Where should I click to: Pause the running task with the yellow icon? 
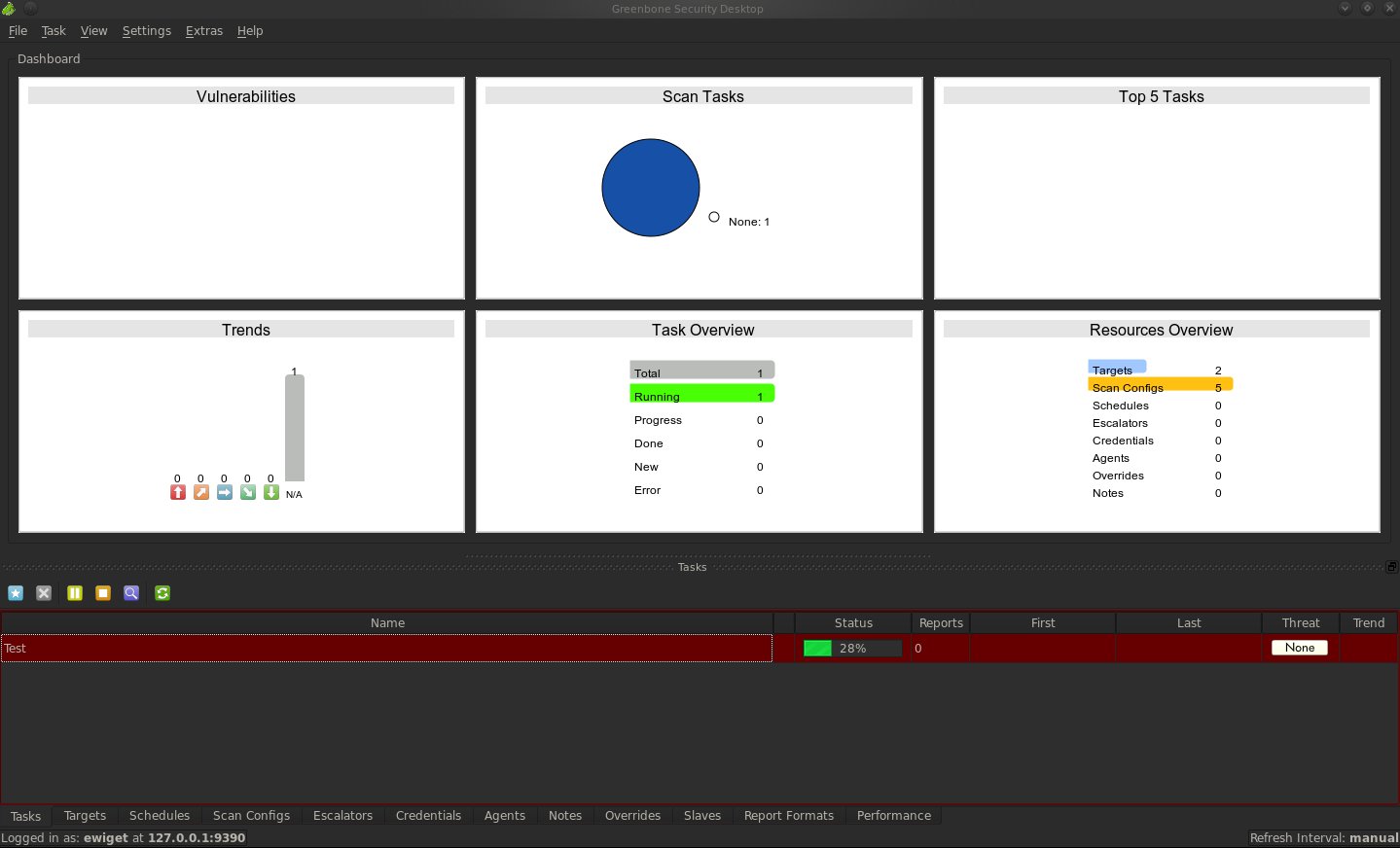(x=75, y=593)
